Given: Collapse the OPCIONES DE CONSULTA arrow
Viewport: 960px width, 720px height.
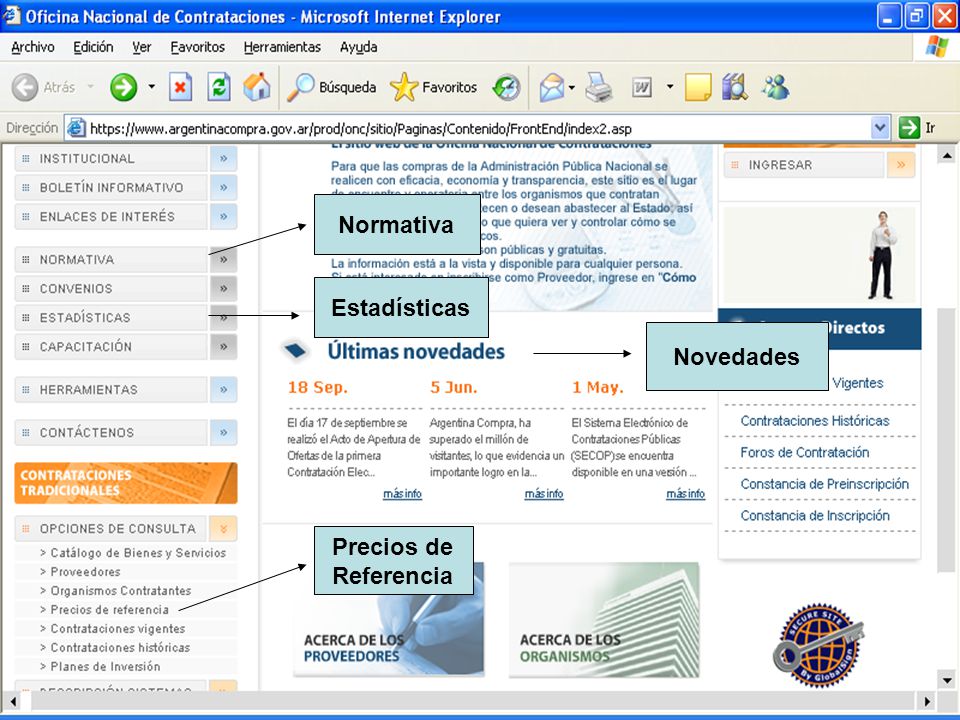Looking at the screenshot, I should [x=223, y=528].
